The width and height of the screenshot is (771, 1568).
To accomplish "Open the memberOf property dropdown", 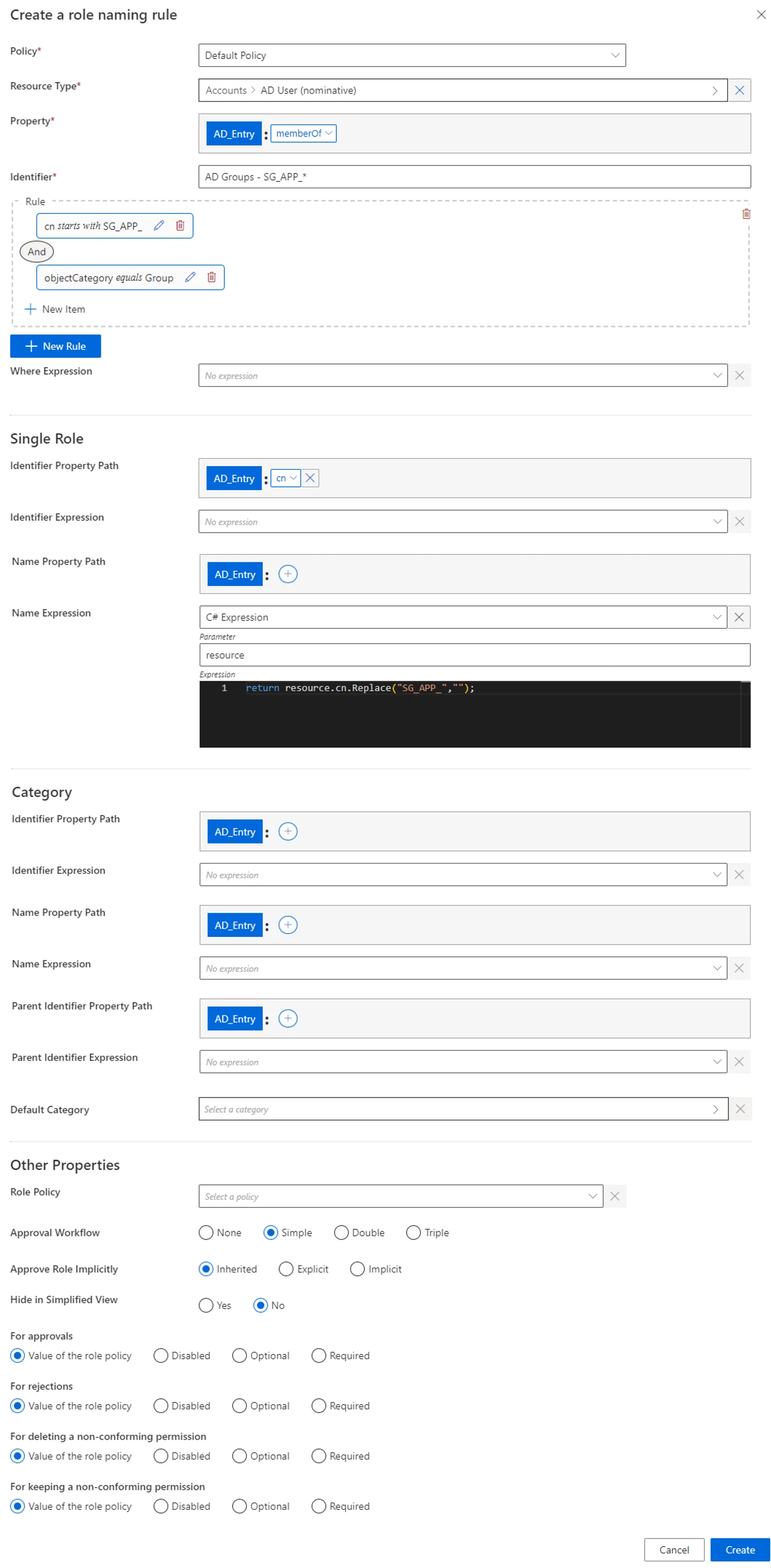I will (303, 133).
